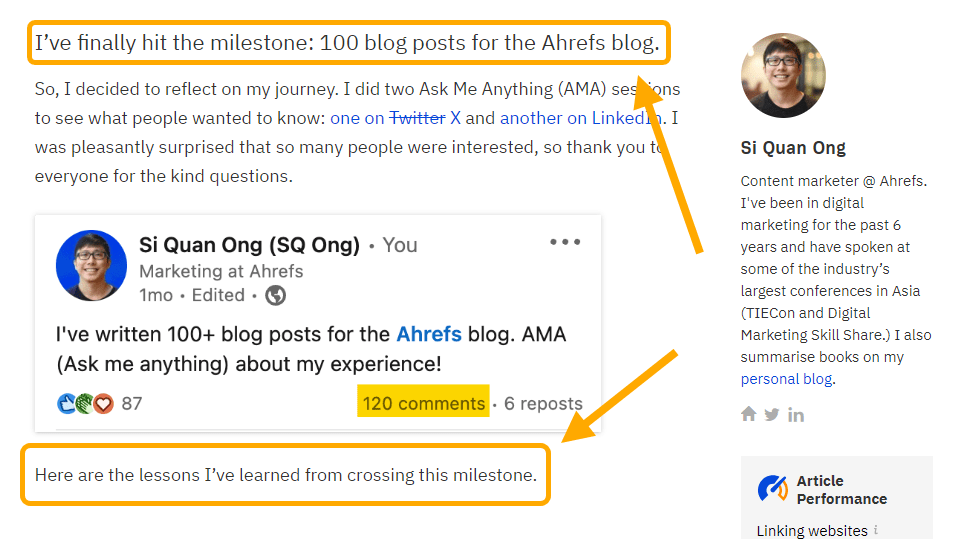Click the home icon under the author bio

[x=748, y=414]
